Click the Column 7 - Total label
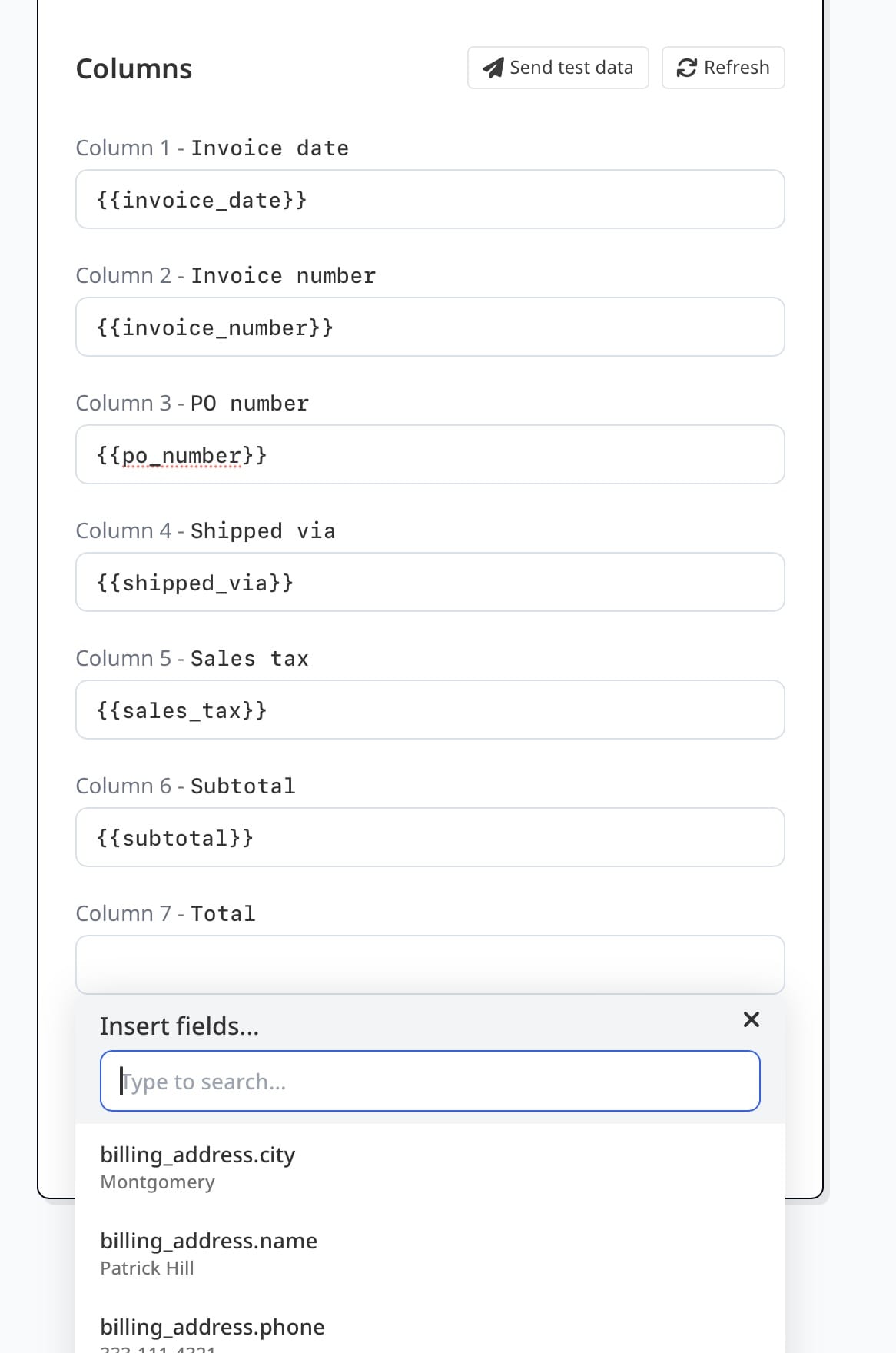This screenshot has width=896, height=1353. tap(165, 913)
